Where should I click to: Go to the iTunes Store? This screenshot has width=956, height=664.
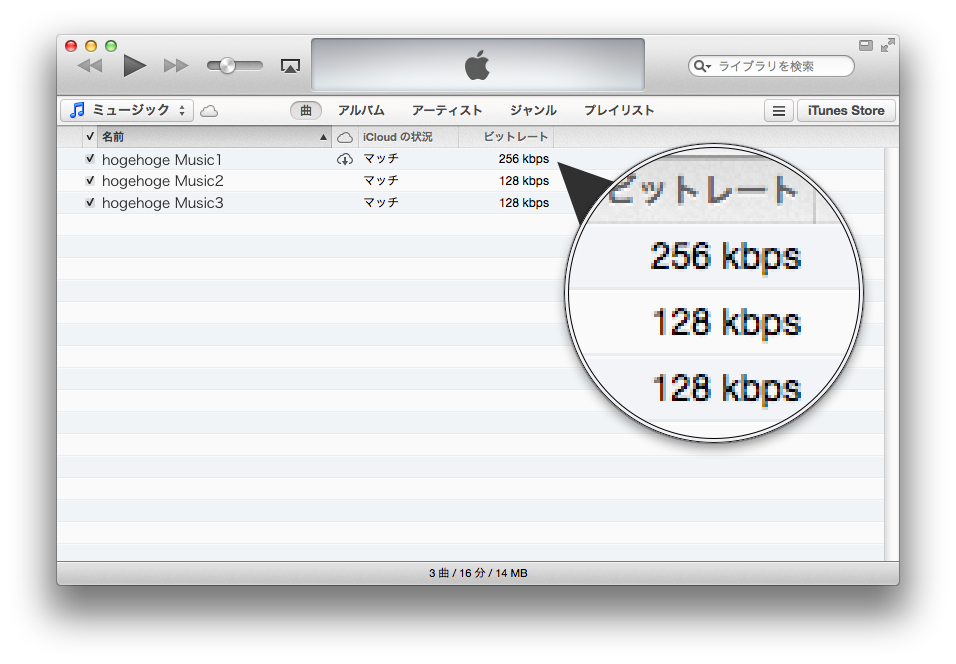[846, 111]
